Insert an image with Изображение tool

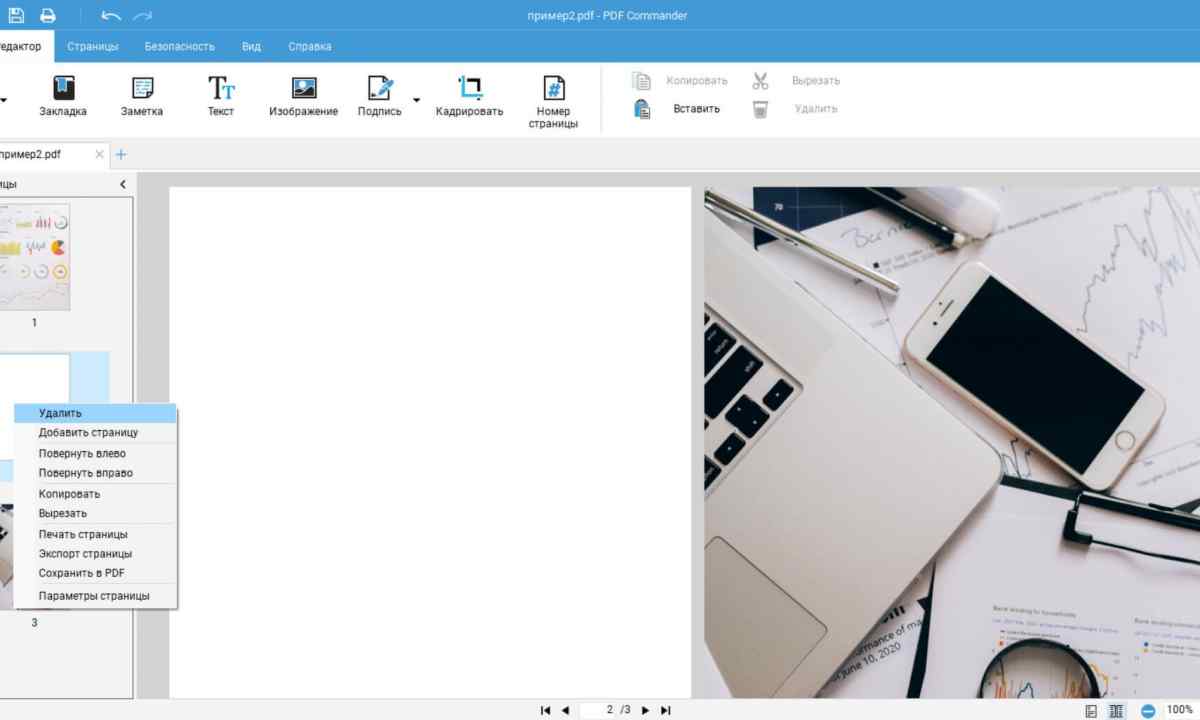click(x=303, y=96)
